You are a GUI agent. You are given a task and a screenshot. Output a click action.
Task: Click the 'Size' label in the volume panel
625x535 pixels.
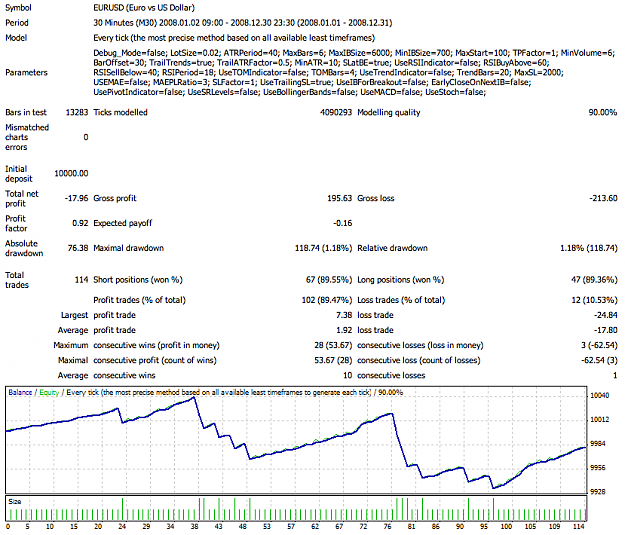pyautogui.click(x=14, y=502)
